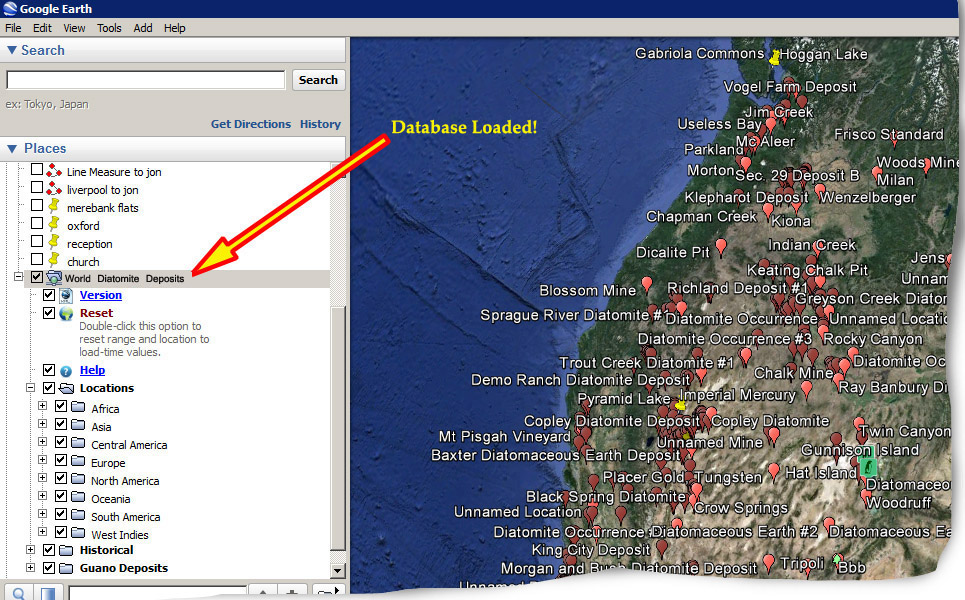
Task: Open the Get Directions link
Action: pyautogui.click(x=251, y=124)
